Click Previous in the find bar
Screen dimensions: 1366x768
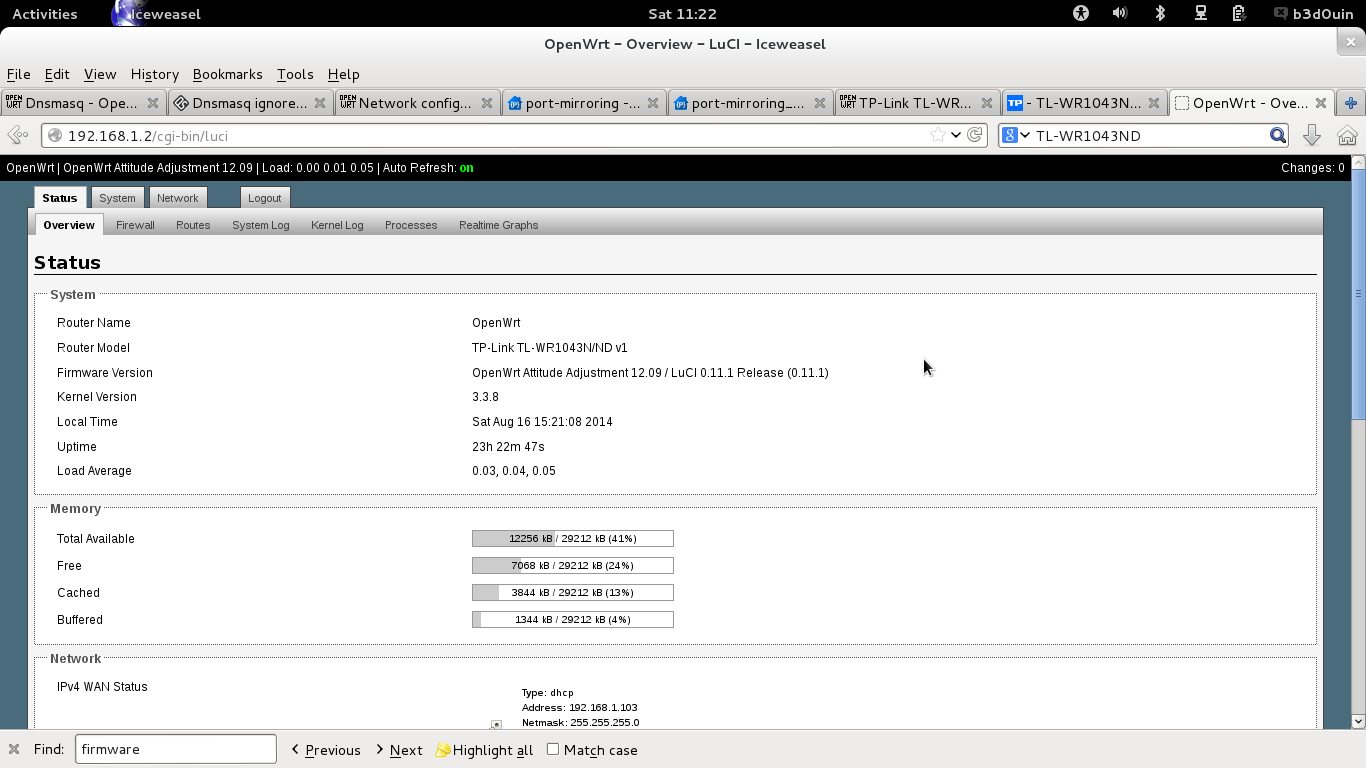click(326, 749)
